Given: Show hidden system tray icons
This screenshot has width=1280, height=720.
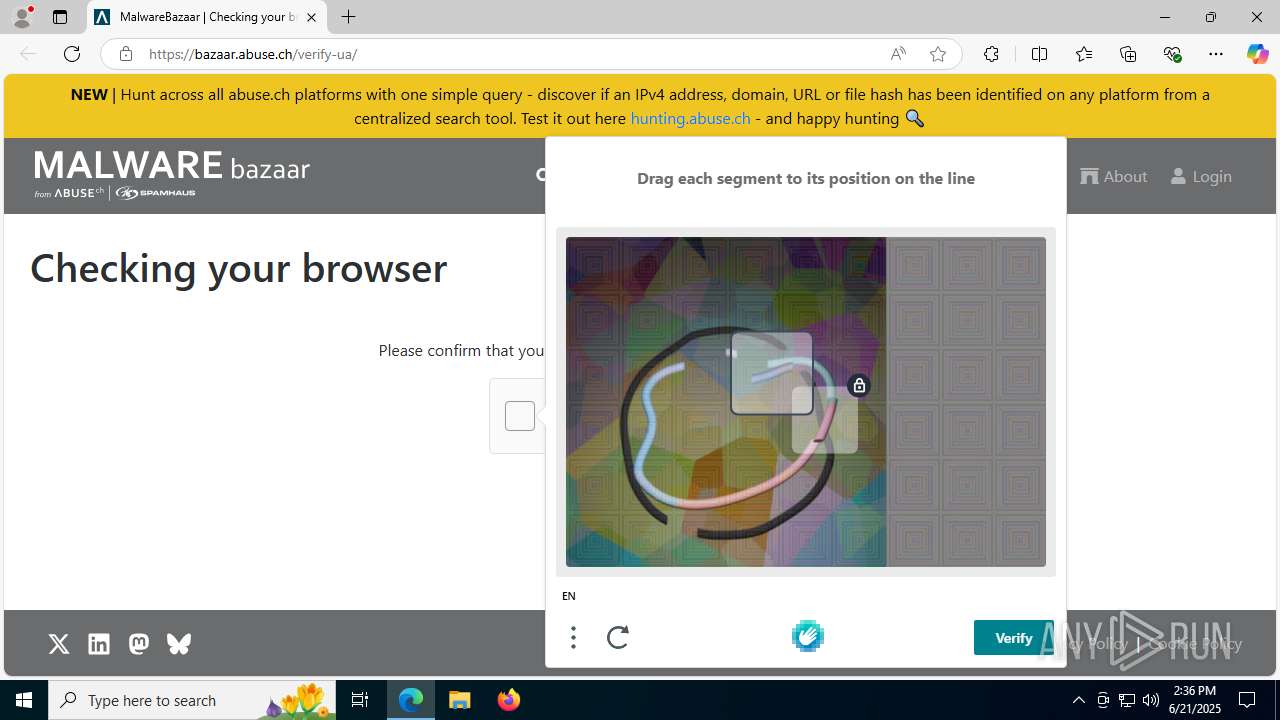Looking at the screenshot, I should 1078,700.
